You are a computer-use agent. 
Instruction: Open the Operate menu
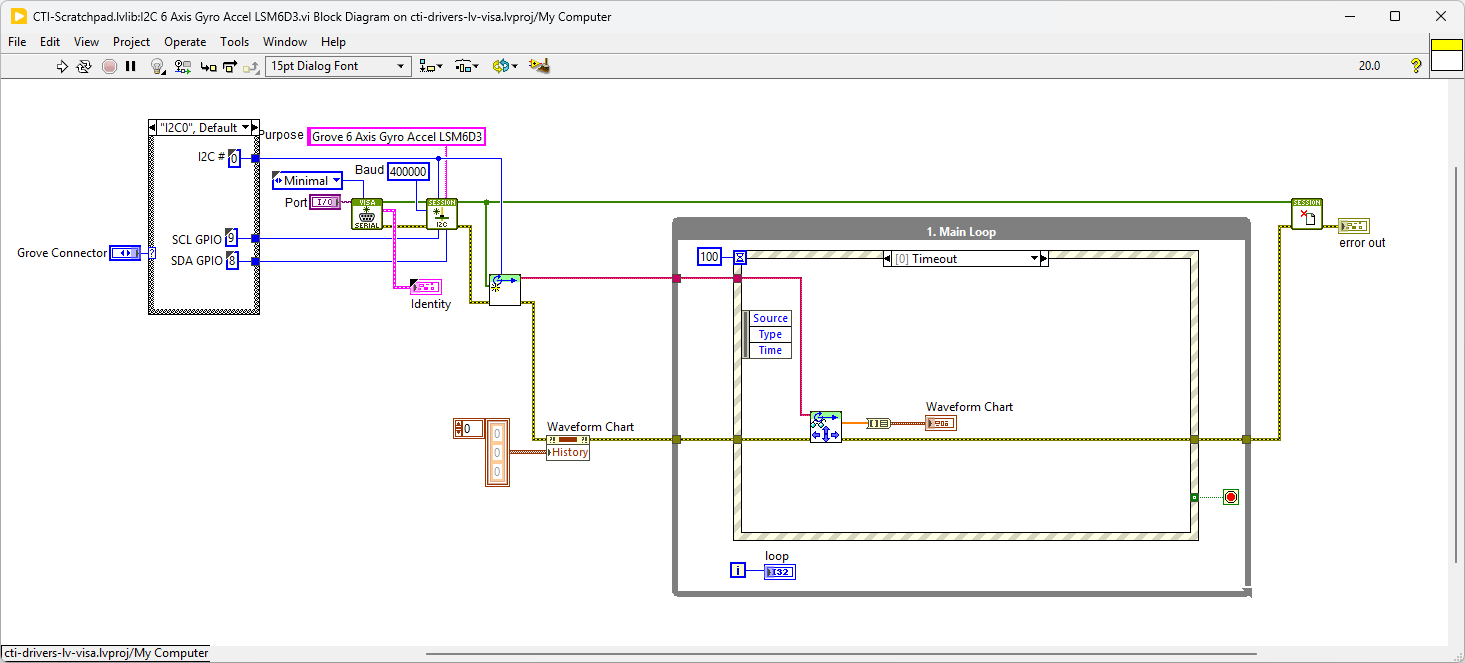click(185, 42)
